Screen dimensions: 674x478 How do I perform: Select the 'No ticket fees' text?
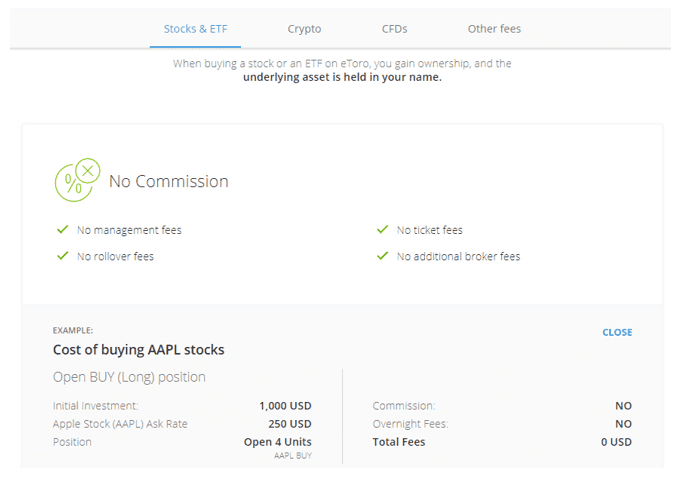[429, 230]
